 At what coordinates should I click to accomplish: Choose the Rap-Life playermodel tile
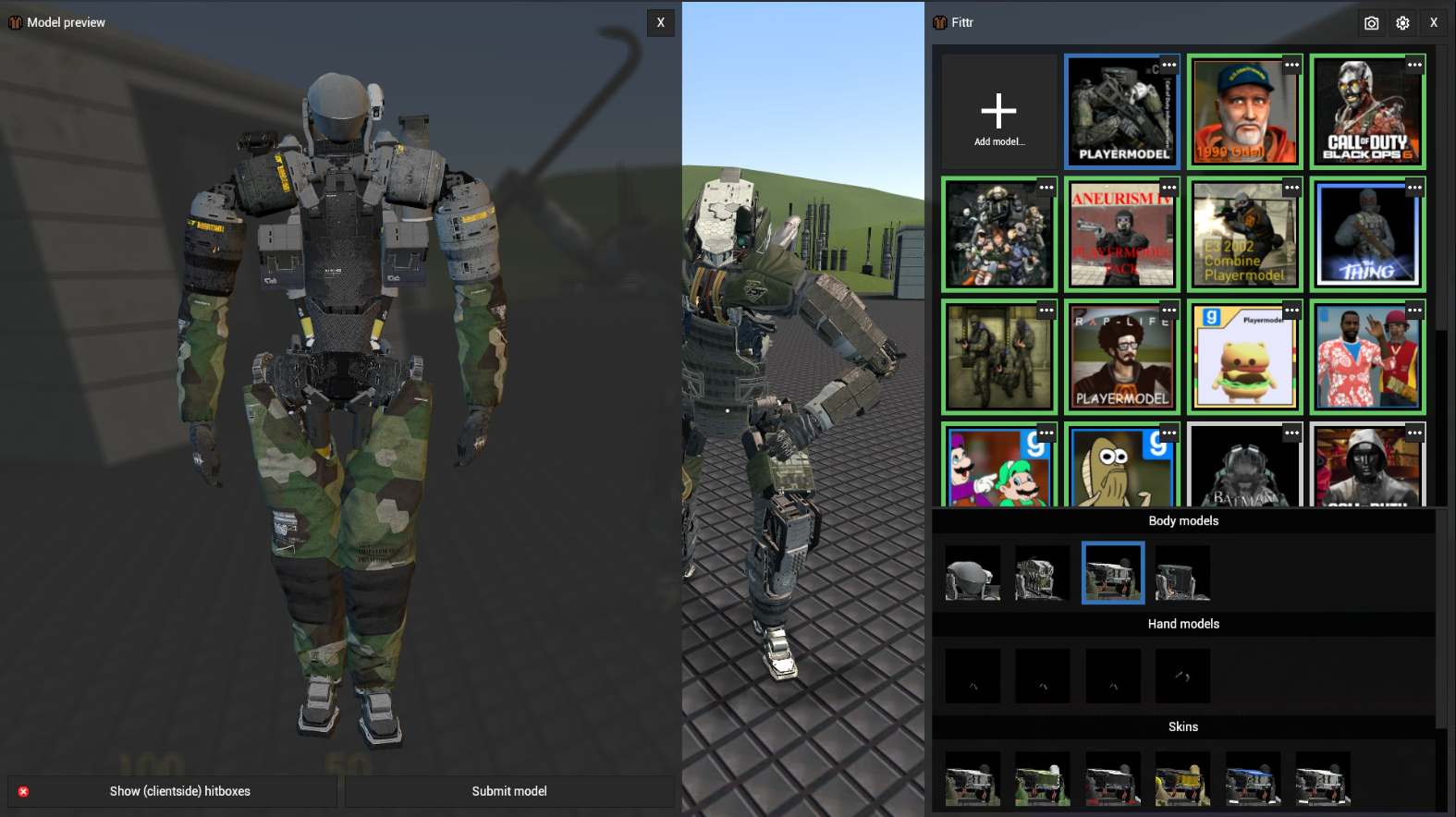click(1121, 359)
